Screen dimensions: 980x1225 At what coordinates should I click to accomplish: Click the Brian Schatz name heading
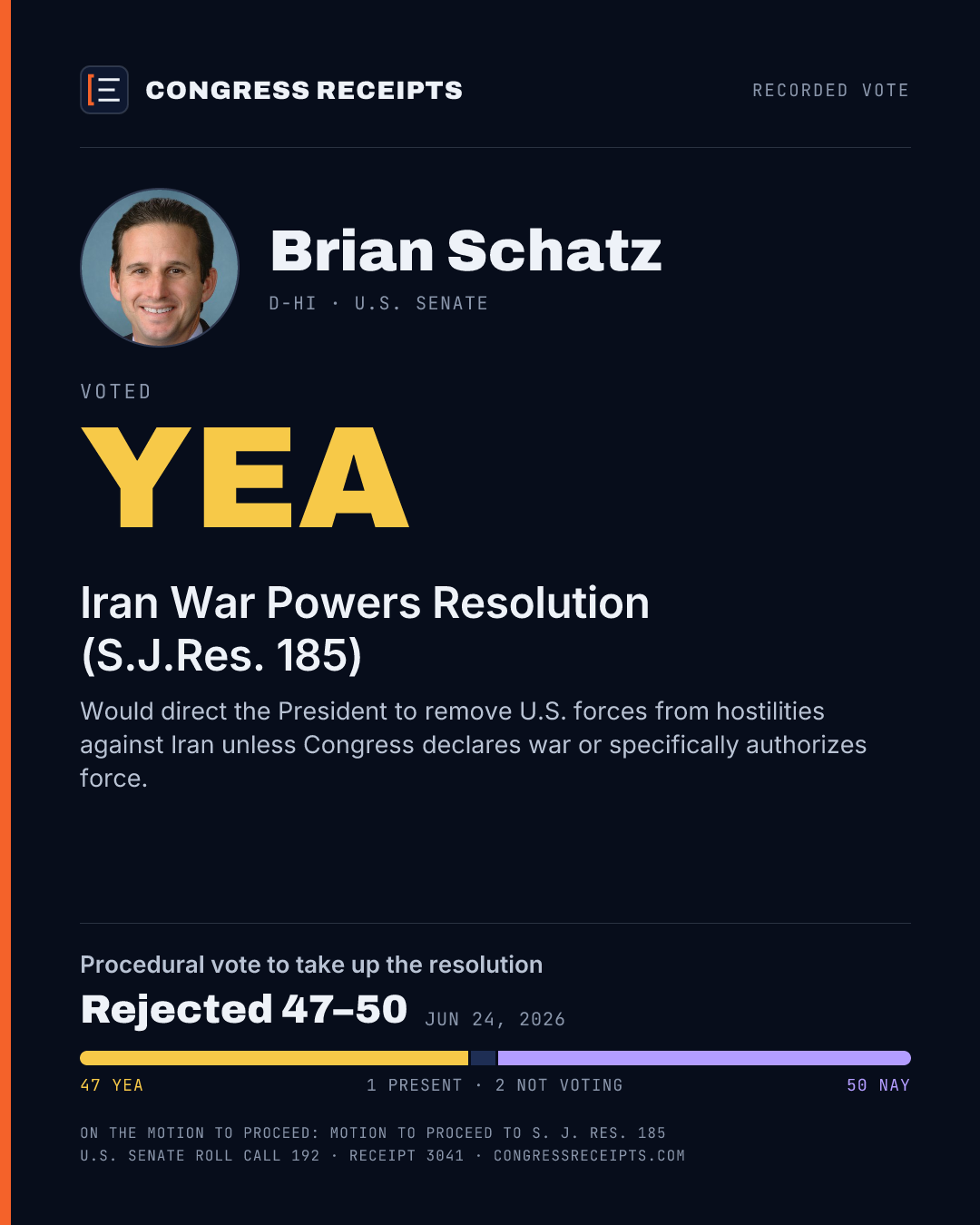465,250
